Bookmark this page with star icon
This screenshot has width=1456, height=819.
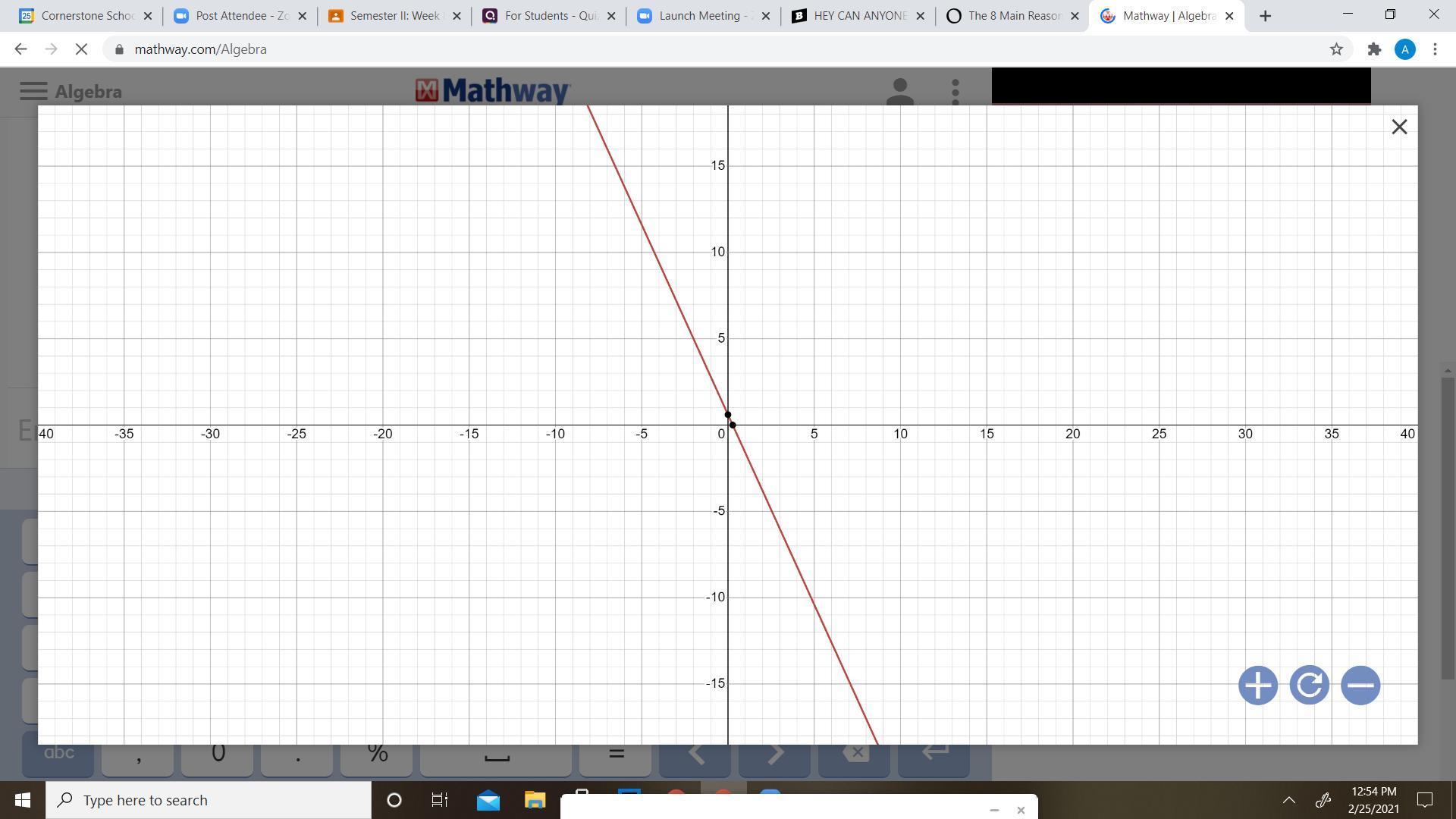point(1336,49)
